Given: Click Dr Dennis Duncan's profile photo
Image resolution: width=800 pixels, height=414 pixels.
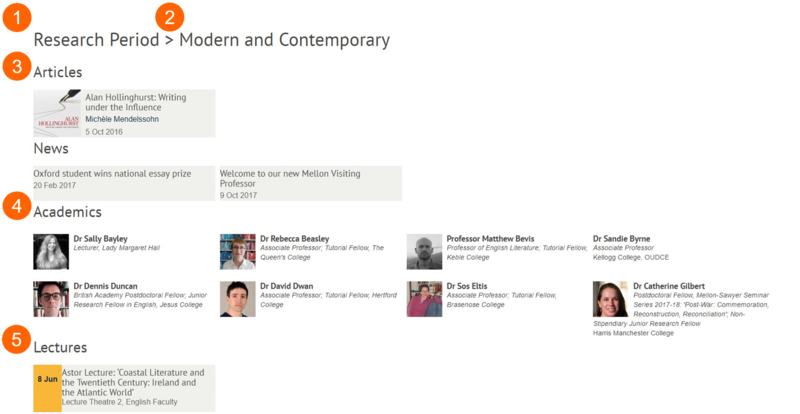Looking at the screenshot, I should 51,298.
